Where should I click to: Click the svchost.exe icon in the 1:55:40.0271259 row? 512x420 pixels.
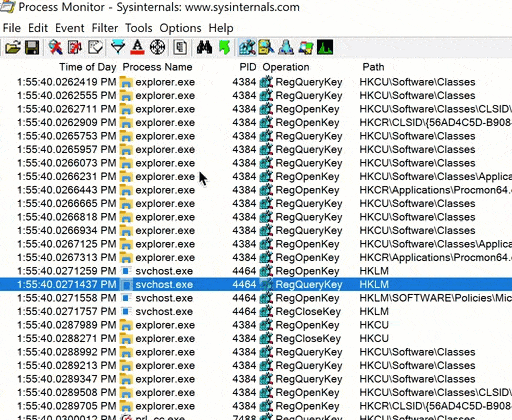(126, 271)
